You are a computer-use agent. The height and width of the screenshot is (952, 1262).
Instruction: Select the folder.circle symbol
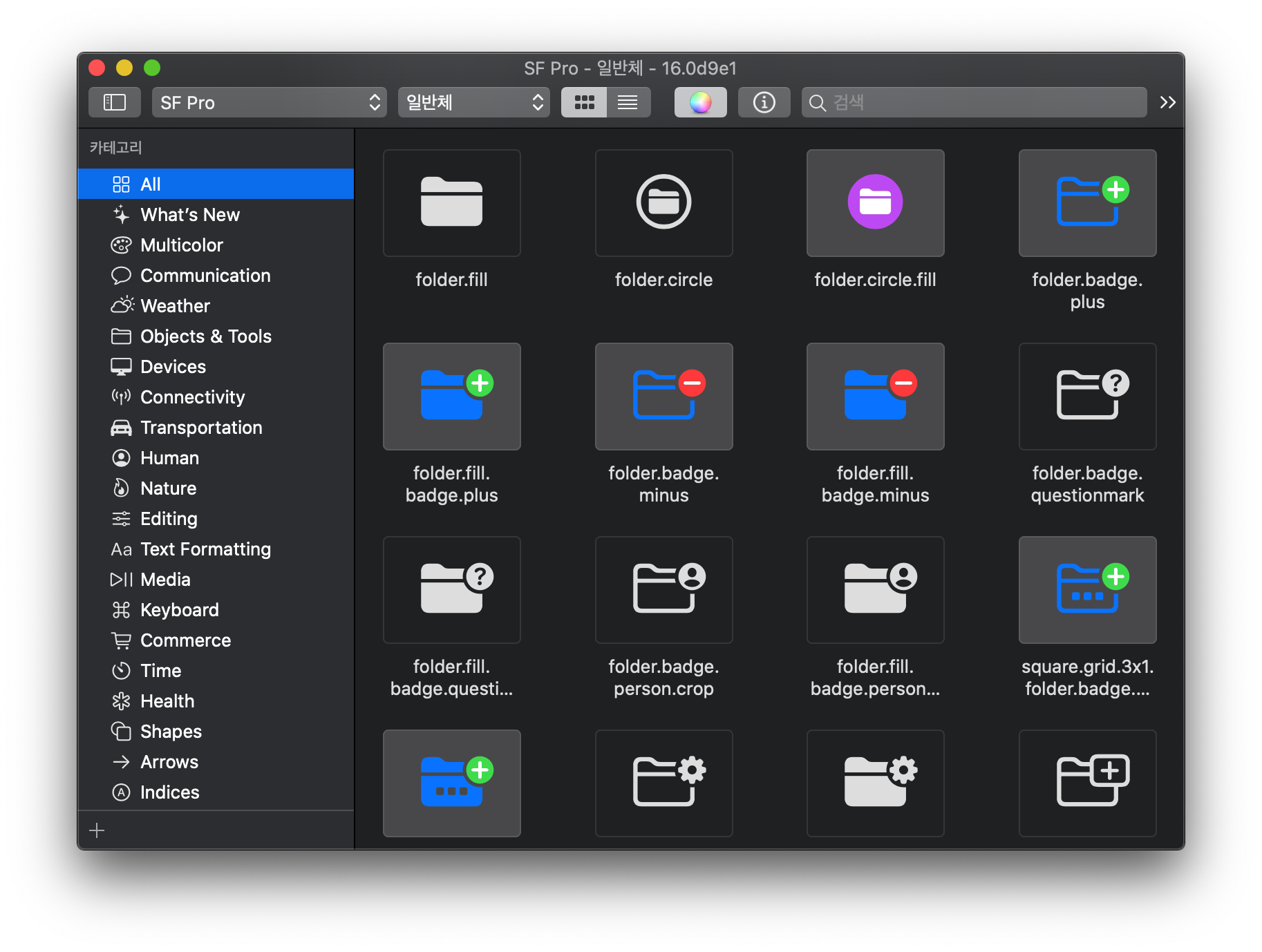[x=663, y=202]
